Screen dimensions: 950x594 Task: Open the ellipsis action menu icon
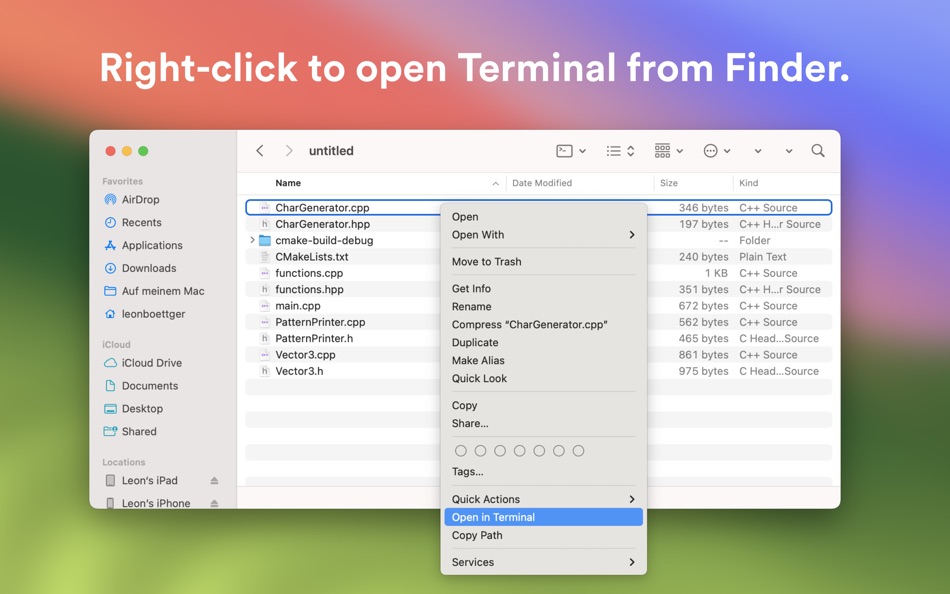(710, 150)
